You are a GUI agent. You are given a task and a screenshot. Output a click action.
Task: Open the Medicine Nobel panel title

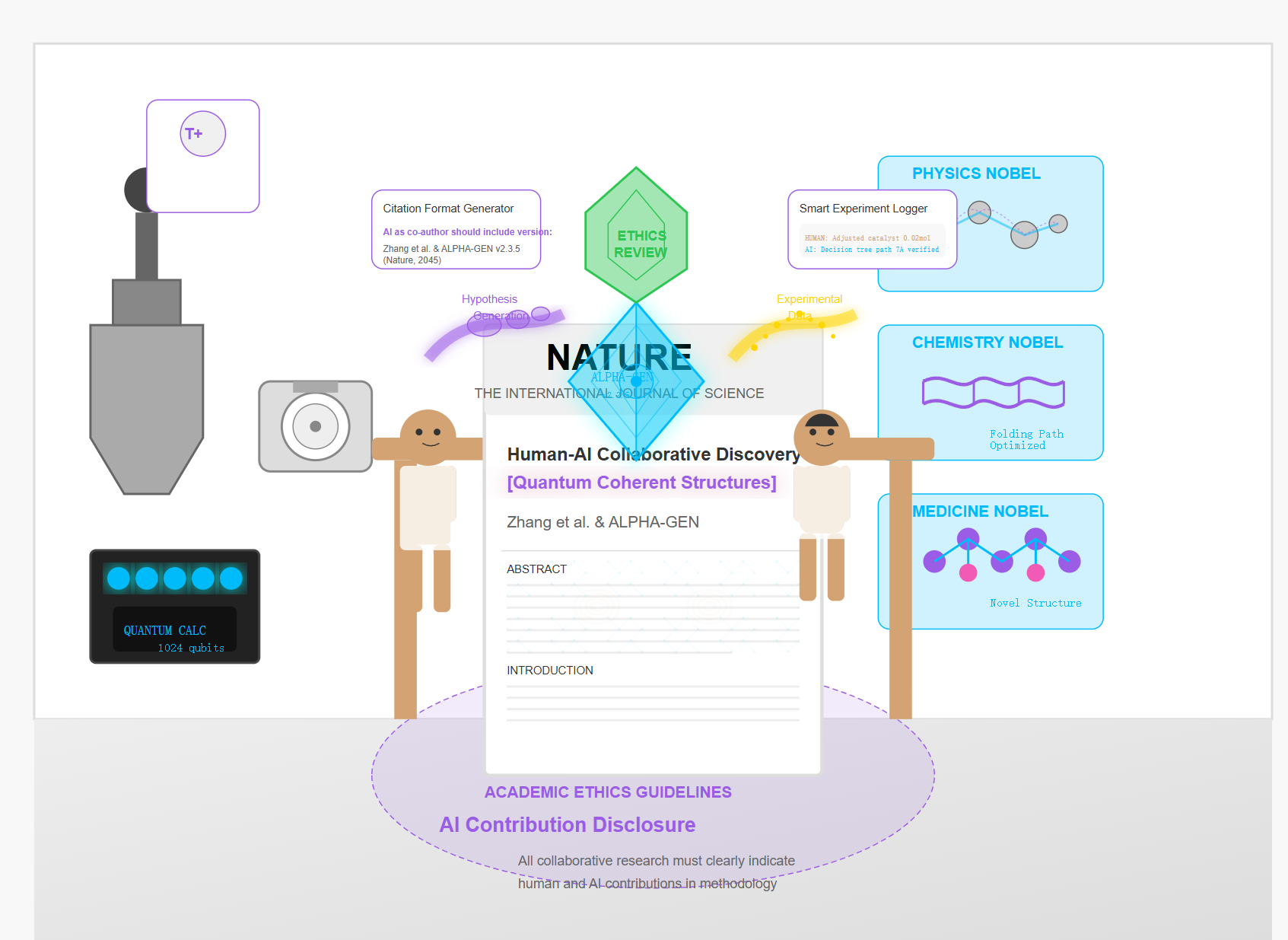pyautogui.click(x=980, y=511)
